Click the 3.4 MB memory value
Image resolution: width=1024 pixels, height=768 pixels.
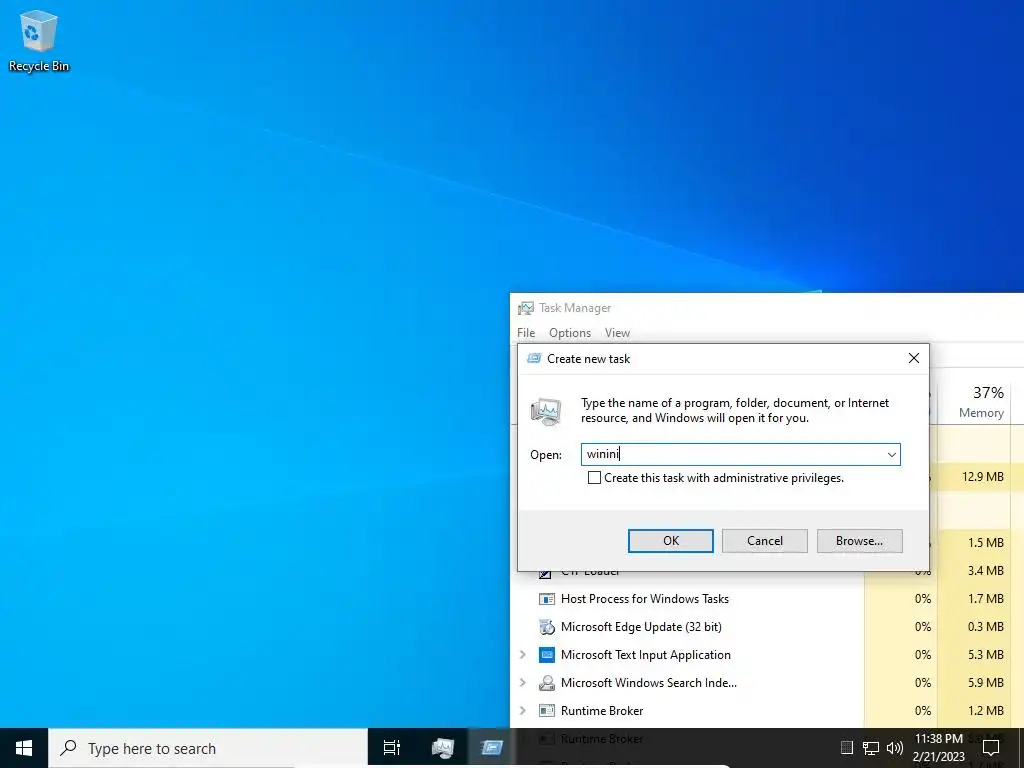point(985,571)
